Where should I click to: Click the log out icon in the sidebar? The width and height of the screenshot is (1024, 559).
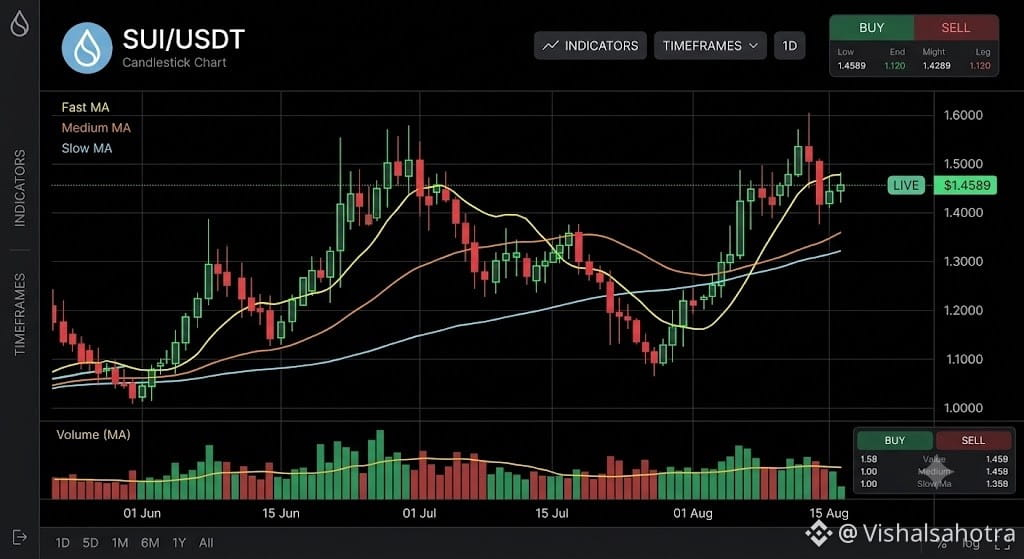tap(20, 537)
